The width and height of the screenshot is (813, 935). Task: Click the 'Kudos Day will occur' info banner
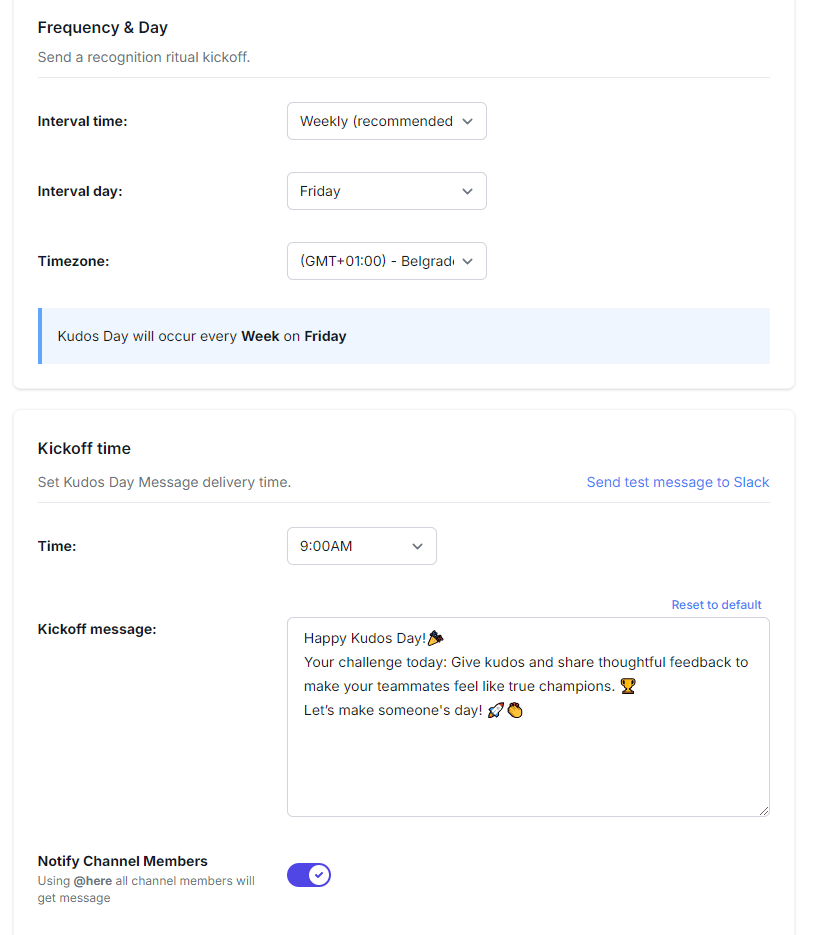[x=404, y=336]
